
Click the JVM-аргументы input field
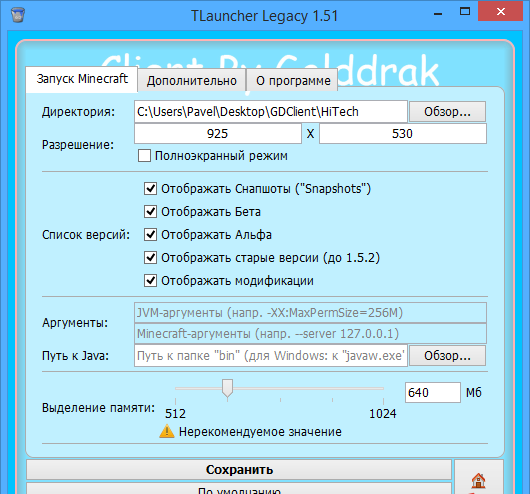click(310, 313)
